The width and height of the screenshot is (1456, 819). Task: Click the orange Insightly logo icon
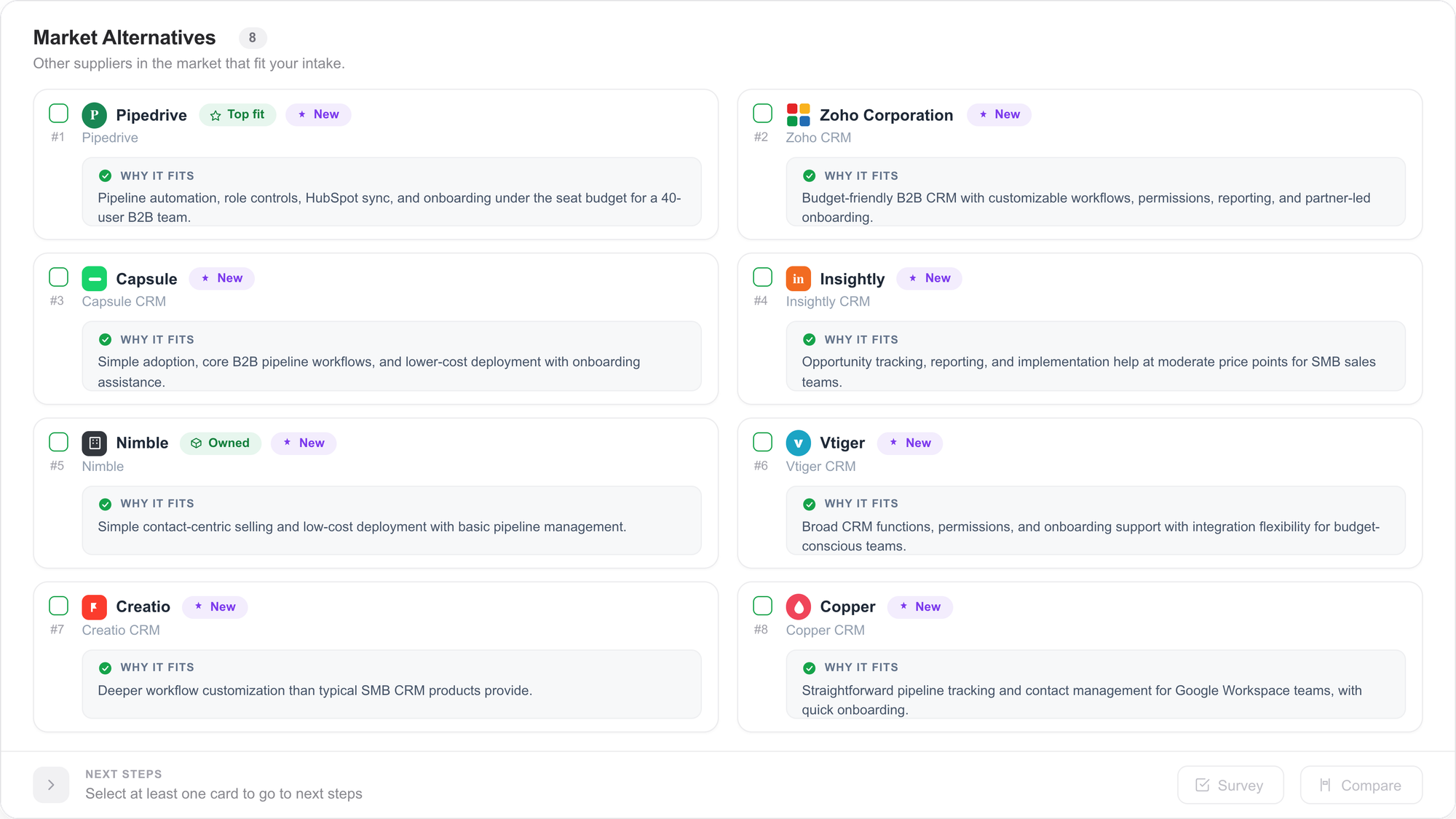[x=799, y=279]
